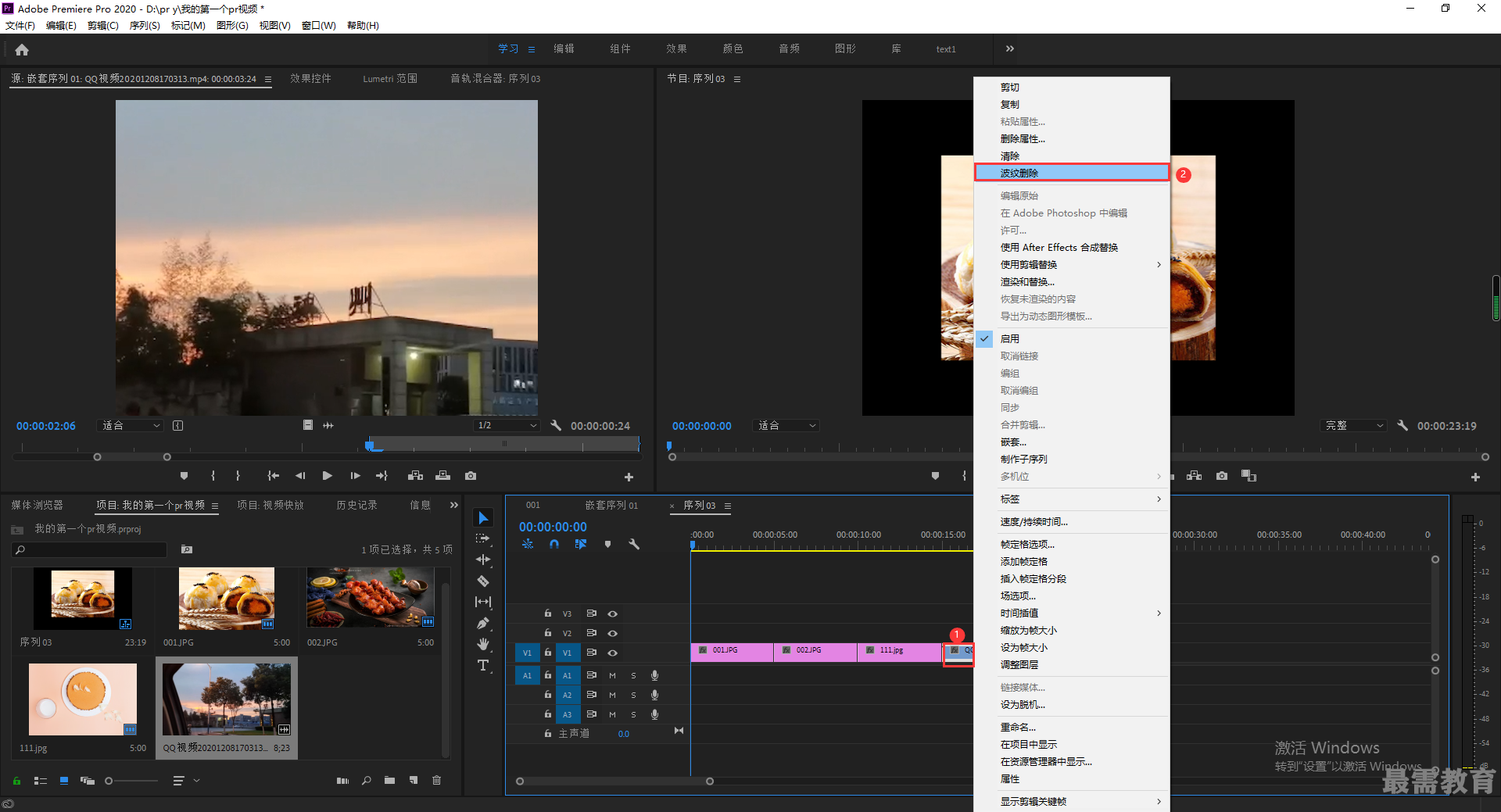Export frame with source camera icon
Screen dimensions: 1501x812
pos(471,475)
